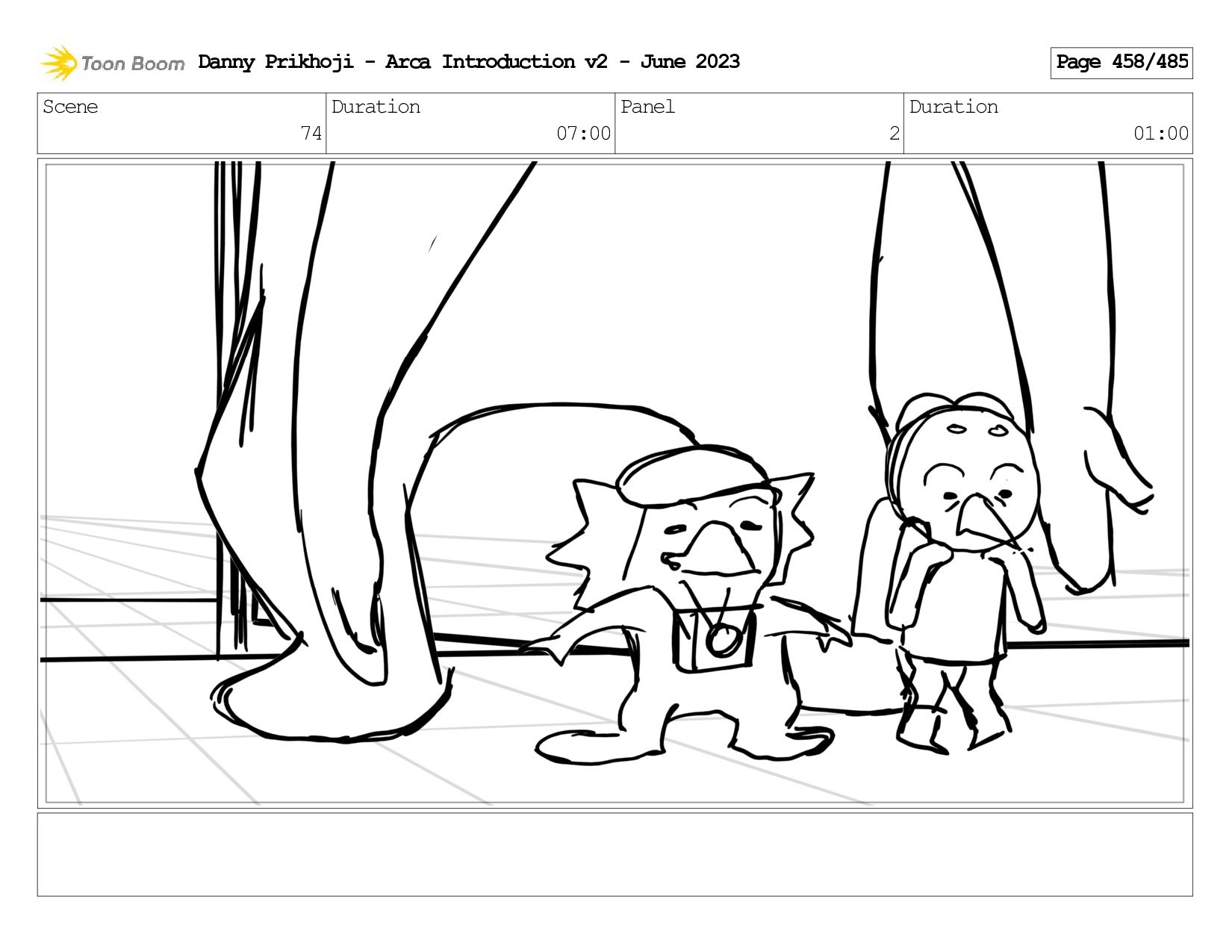Click the panel duration value '01:00'

coord(1160,134)
